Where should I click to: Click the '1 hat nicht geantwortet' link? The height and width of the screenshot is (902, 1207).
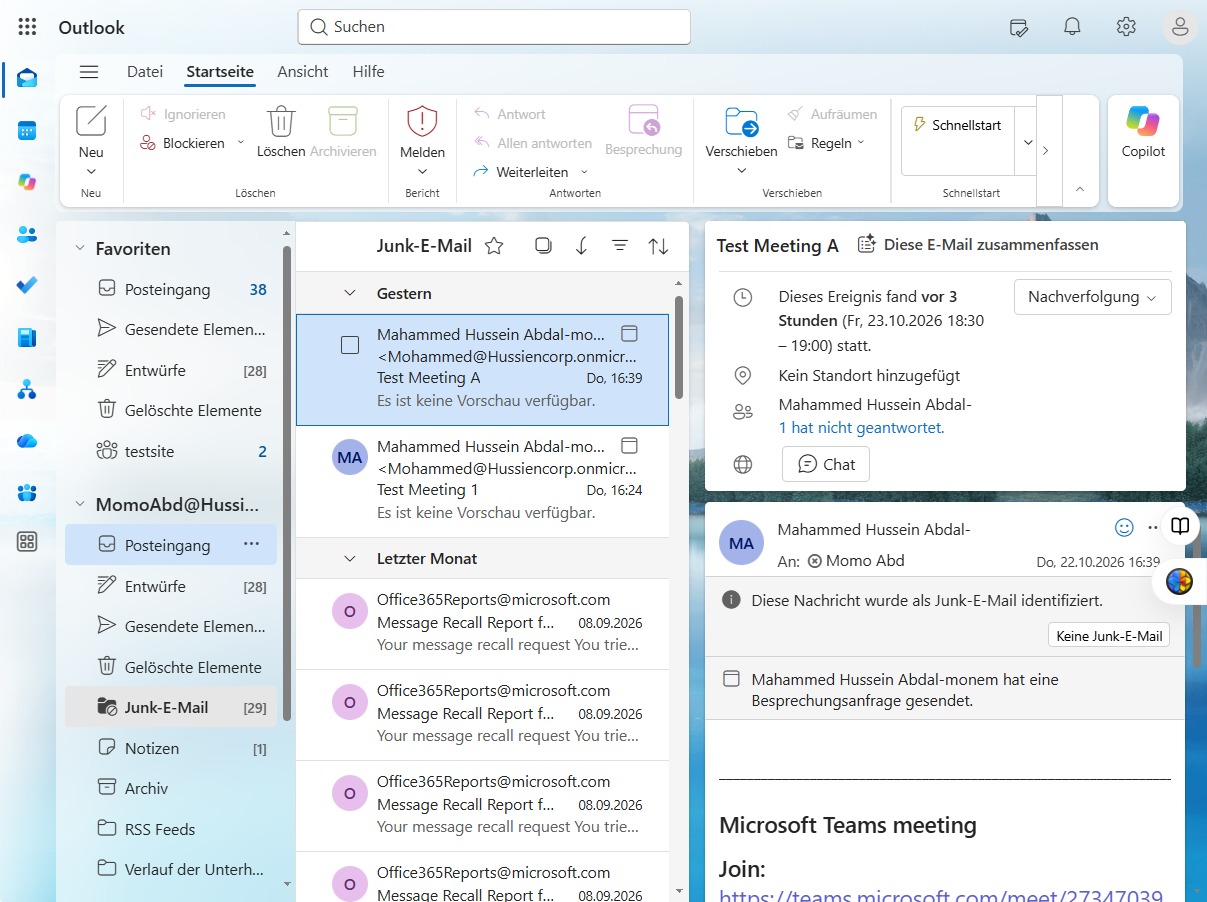(861, 428)
